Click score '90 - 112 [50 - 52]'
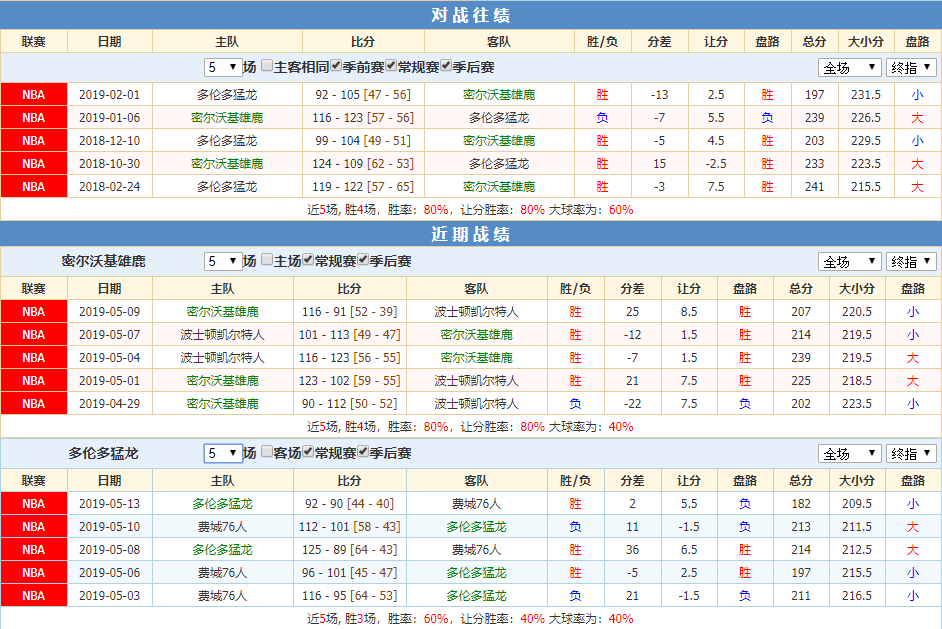This screenshot has width=942, height=629. 350,404
